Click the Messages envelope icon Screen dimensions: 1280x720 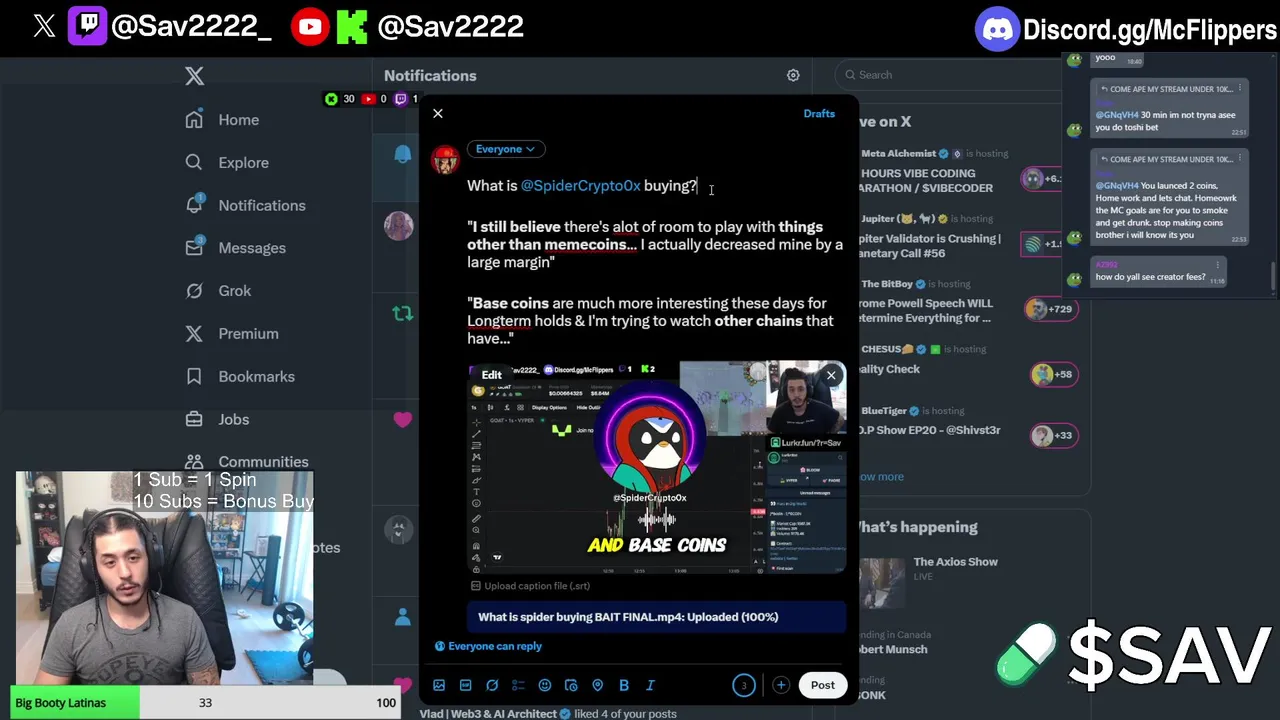[194, 248]
